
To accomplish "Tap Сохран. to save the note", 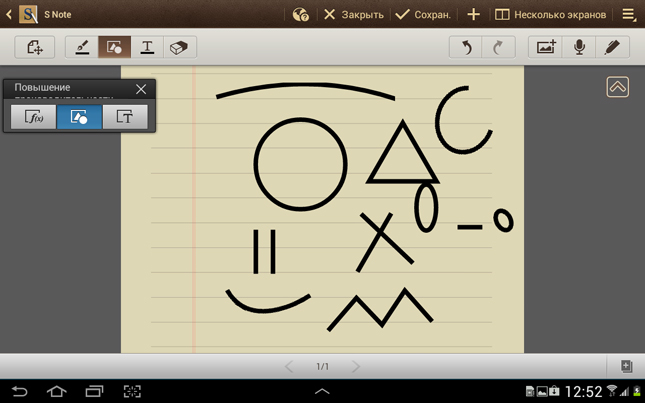I will (x=423, y=15).
